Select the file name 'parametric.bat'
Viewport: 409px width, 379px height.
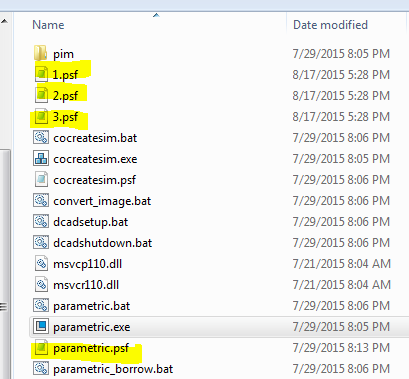(x=92, y=306)
